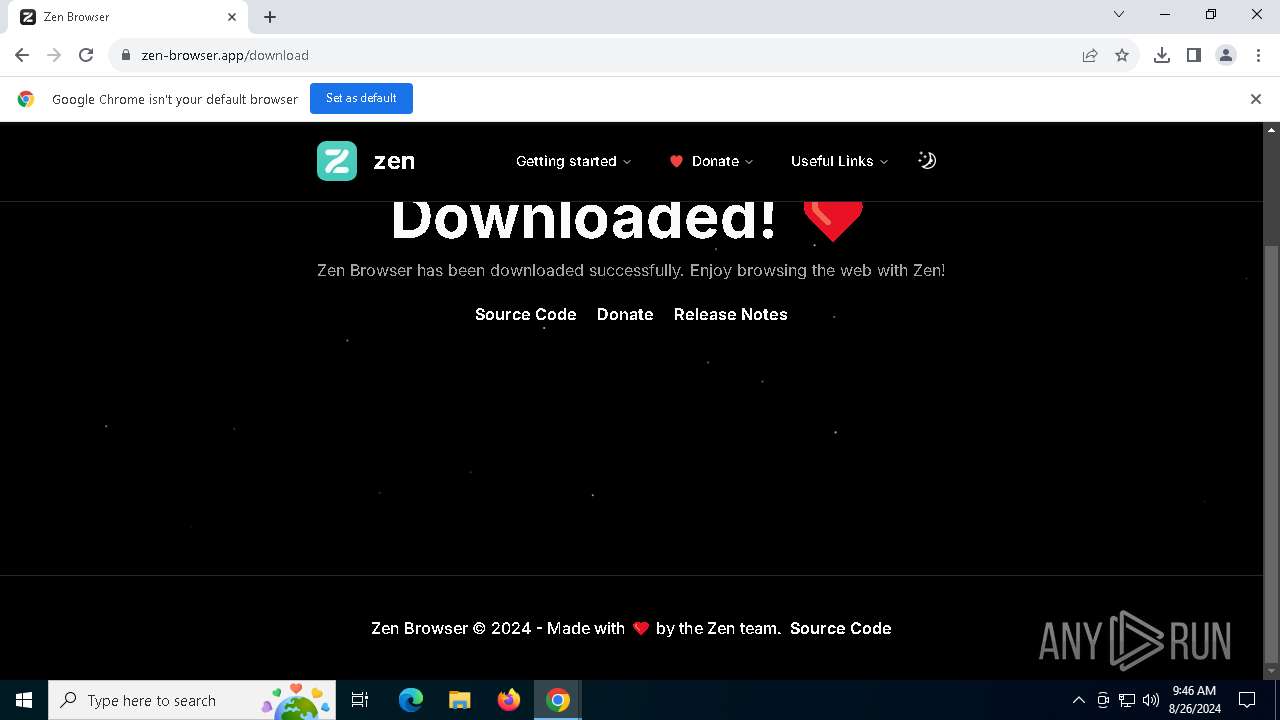Click the Set as default button
Screen dimensions: 1280x720
(361, 98)
